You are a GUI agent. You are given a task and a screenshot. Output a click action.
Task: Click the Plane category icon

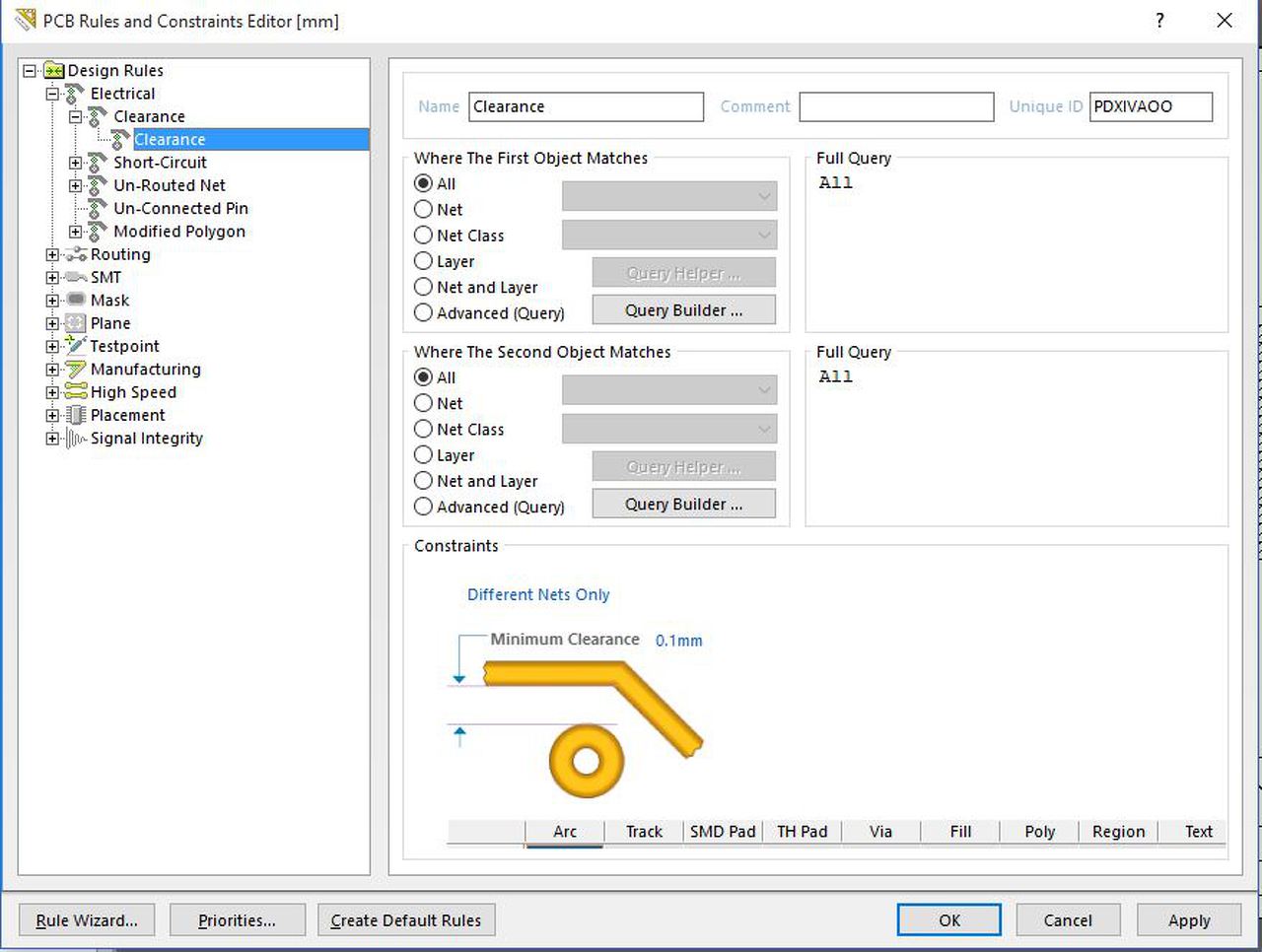pos(76,323)
